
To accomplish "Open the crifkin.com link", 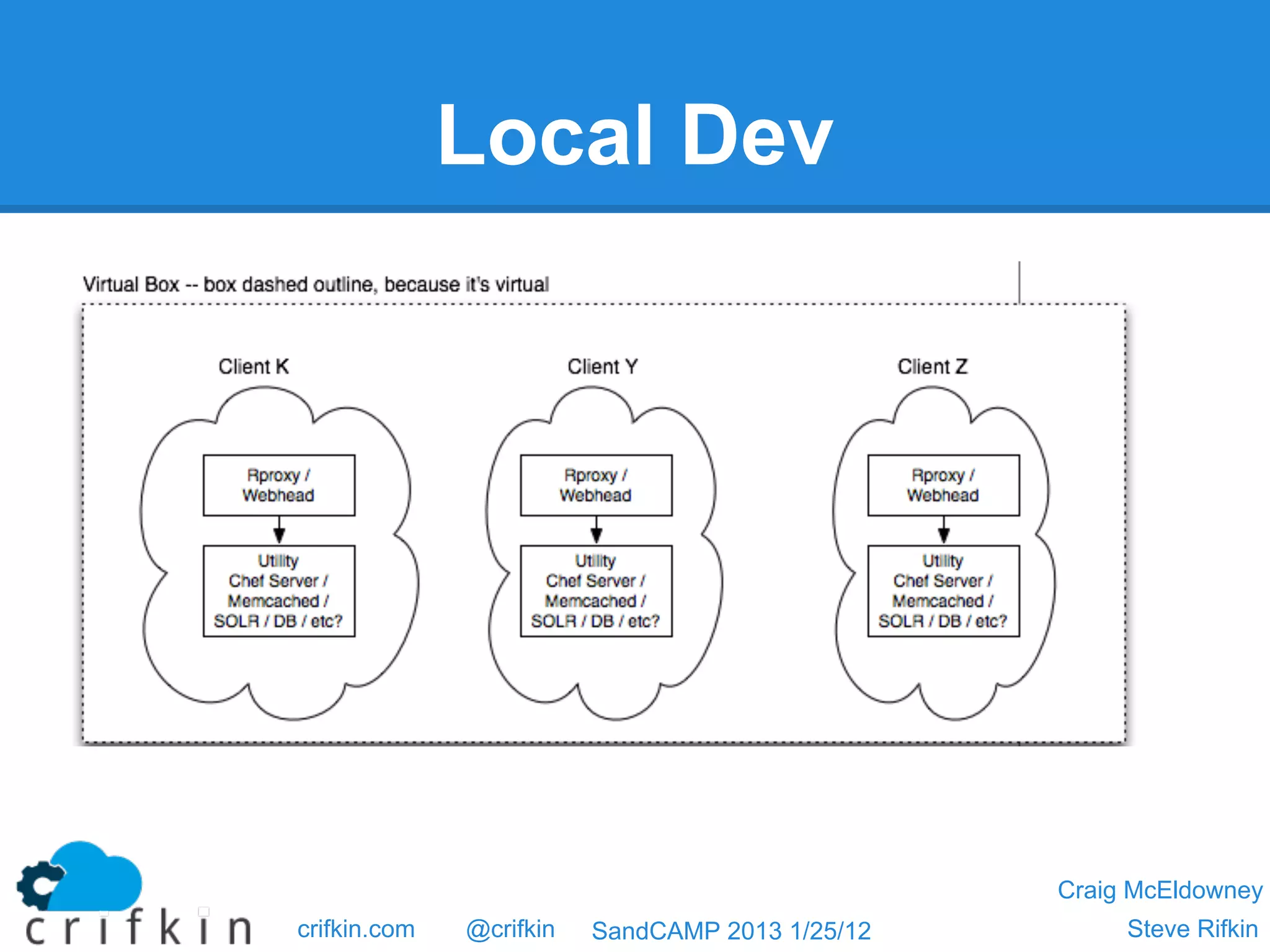I will (356, 929).
